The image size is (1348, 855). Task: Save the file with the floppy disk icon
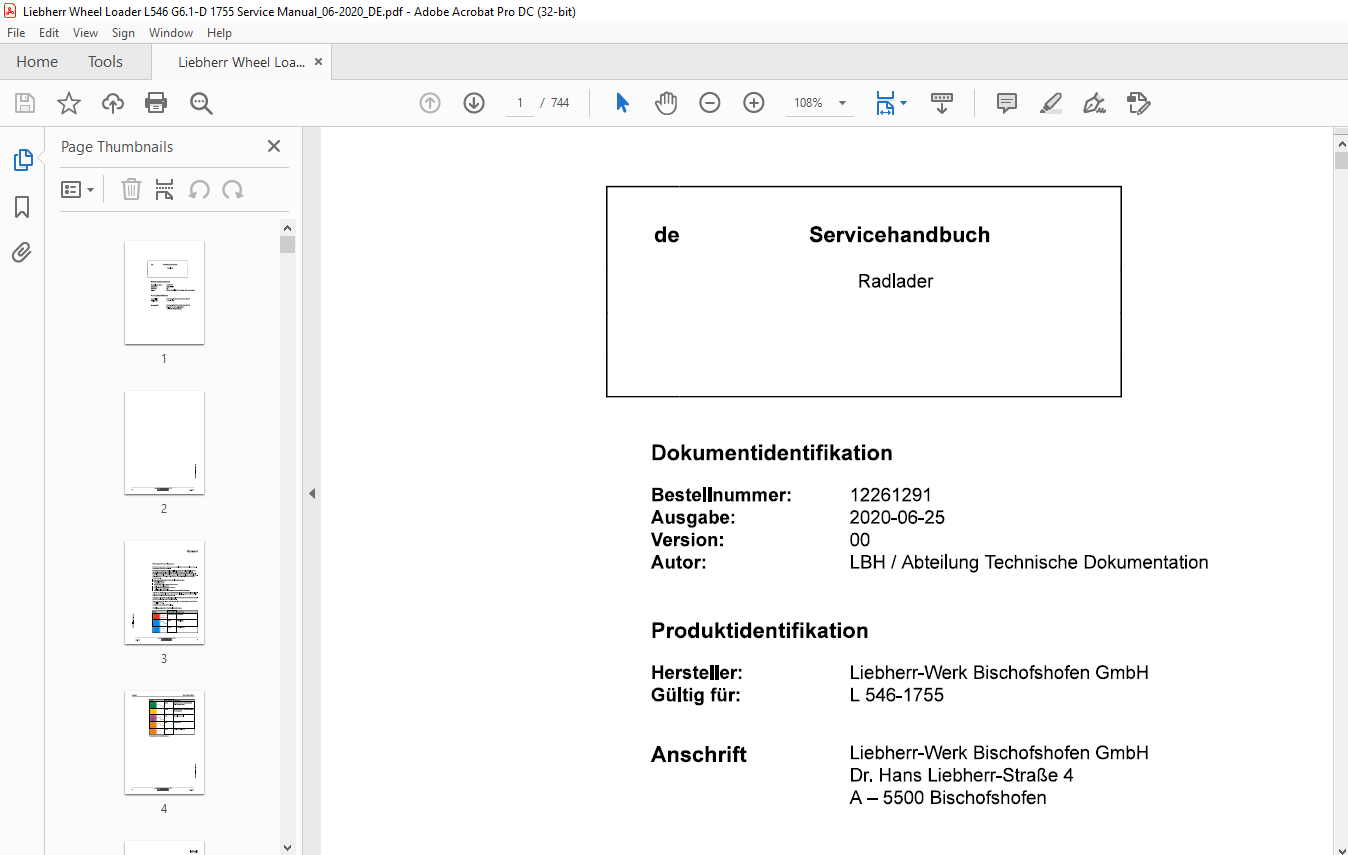(x=25, y=103)
